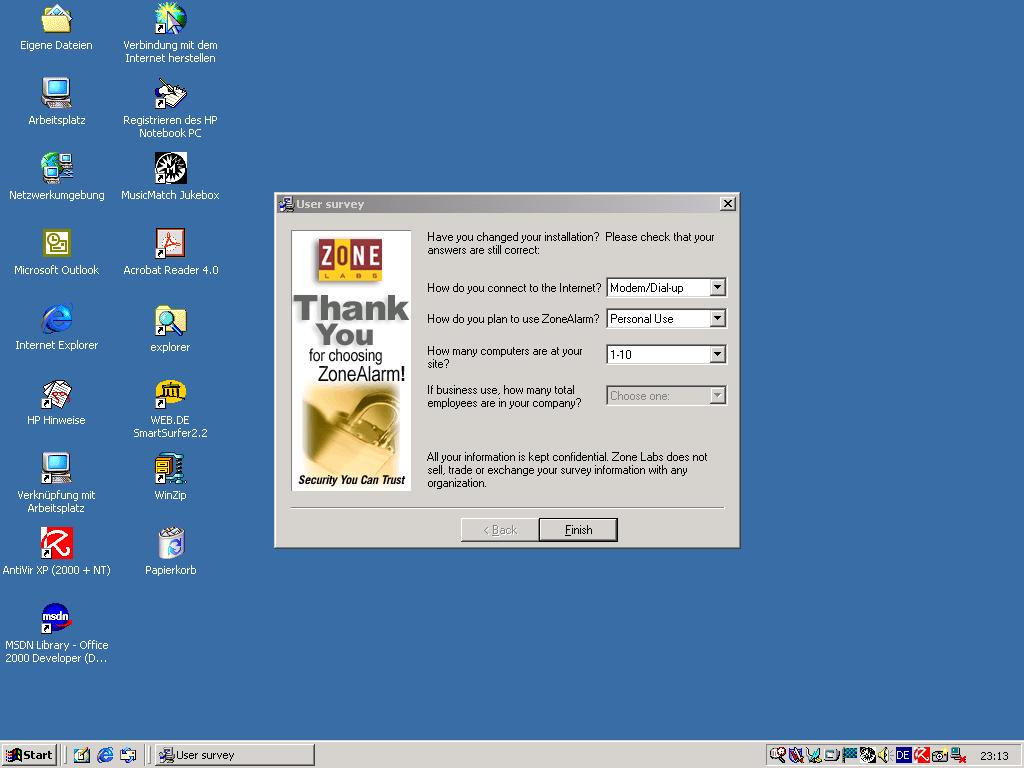Click the User survey taskbar button
This screenshot has width=1024, height=768.
click(x=235, y=755)
